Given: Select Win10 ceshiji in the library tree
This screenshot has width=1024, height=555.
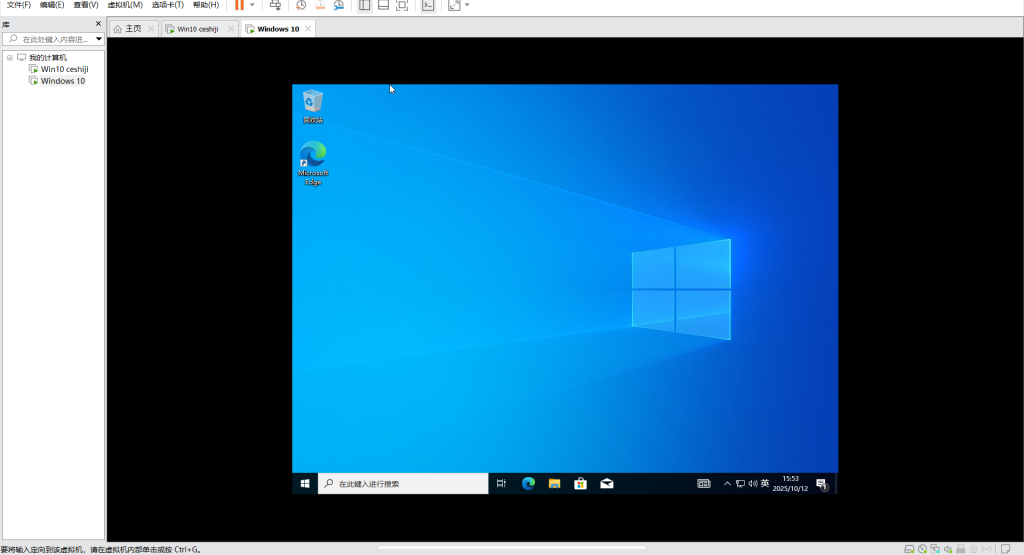Looking at the screenshot, I should click(64, 69).
